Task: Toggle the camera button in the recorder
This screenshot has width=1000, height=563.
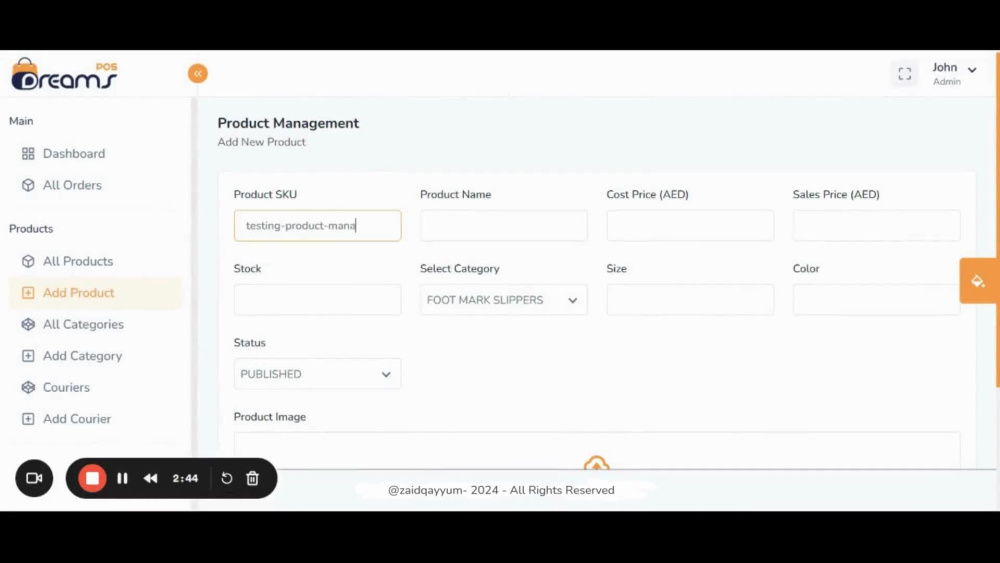Action: coord(34,478)
